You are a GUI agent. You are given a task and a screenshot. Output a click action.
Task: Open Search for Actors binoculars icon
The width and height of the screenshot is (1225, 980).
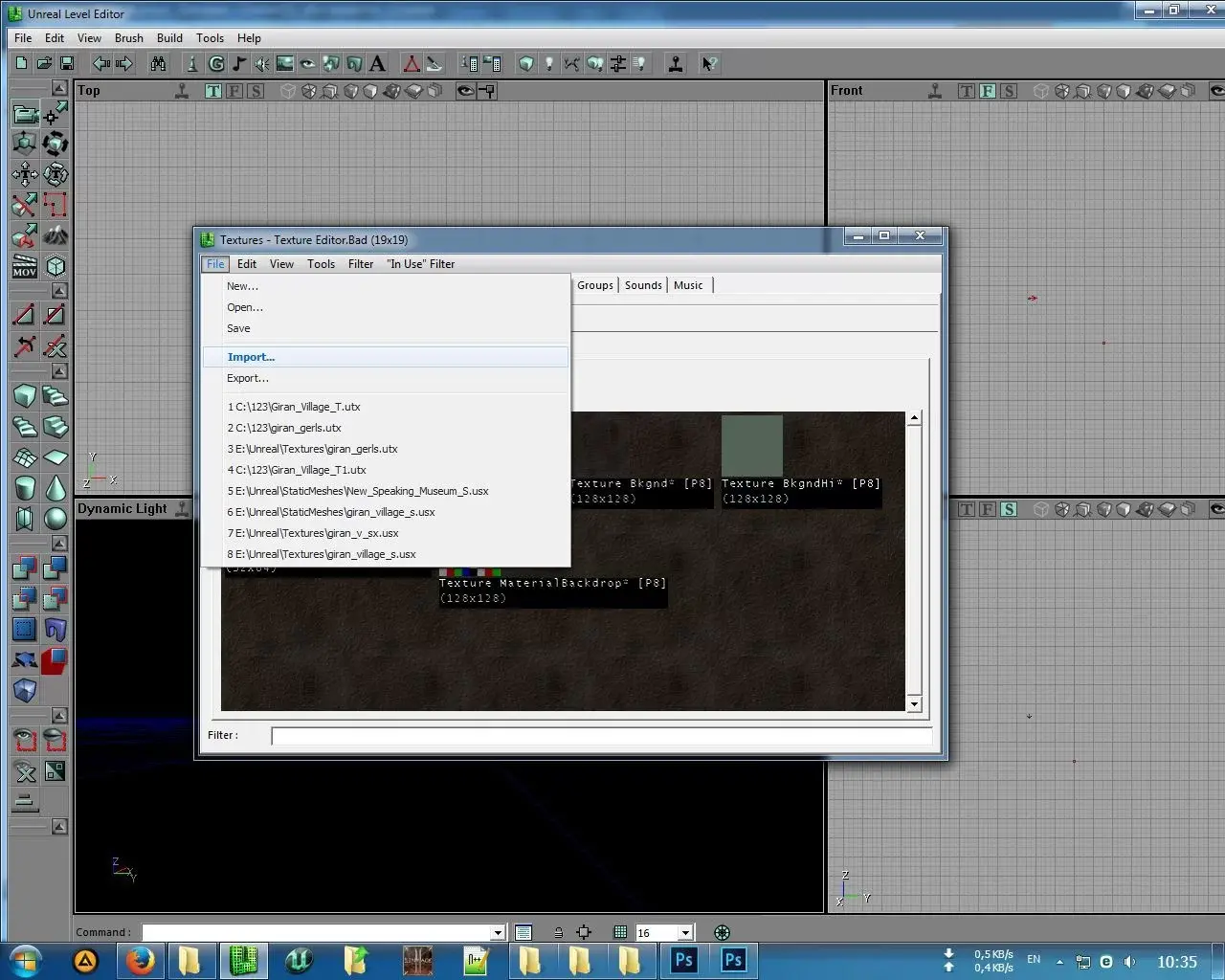click(x=158, y=63)
